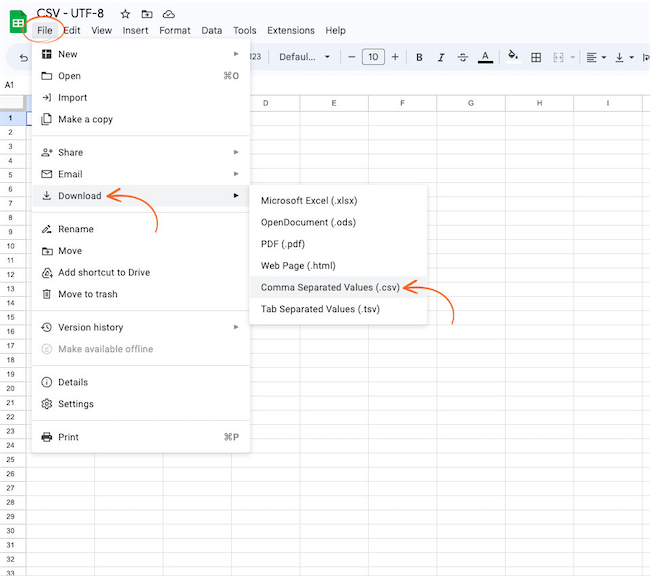Select column H header
650x576 pixels.
[539, 103]
